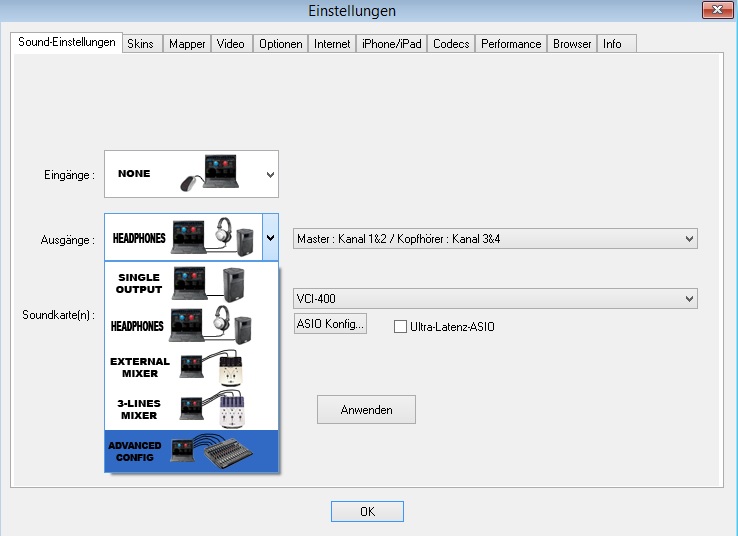Choose Advanced Config mixer option

[192, 451]
